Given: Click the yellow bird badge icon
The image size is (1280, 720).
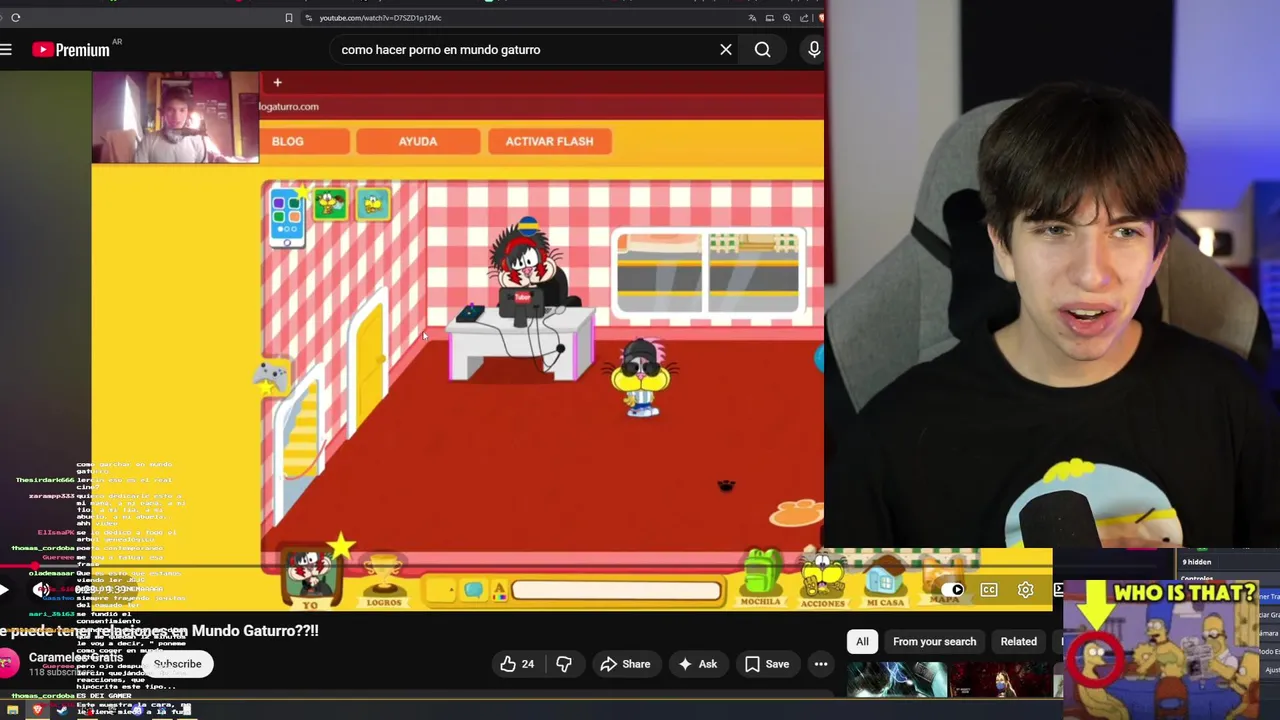Looking at the screenshot, I should (x=374, y=204).
